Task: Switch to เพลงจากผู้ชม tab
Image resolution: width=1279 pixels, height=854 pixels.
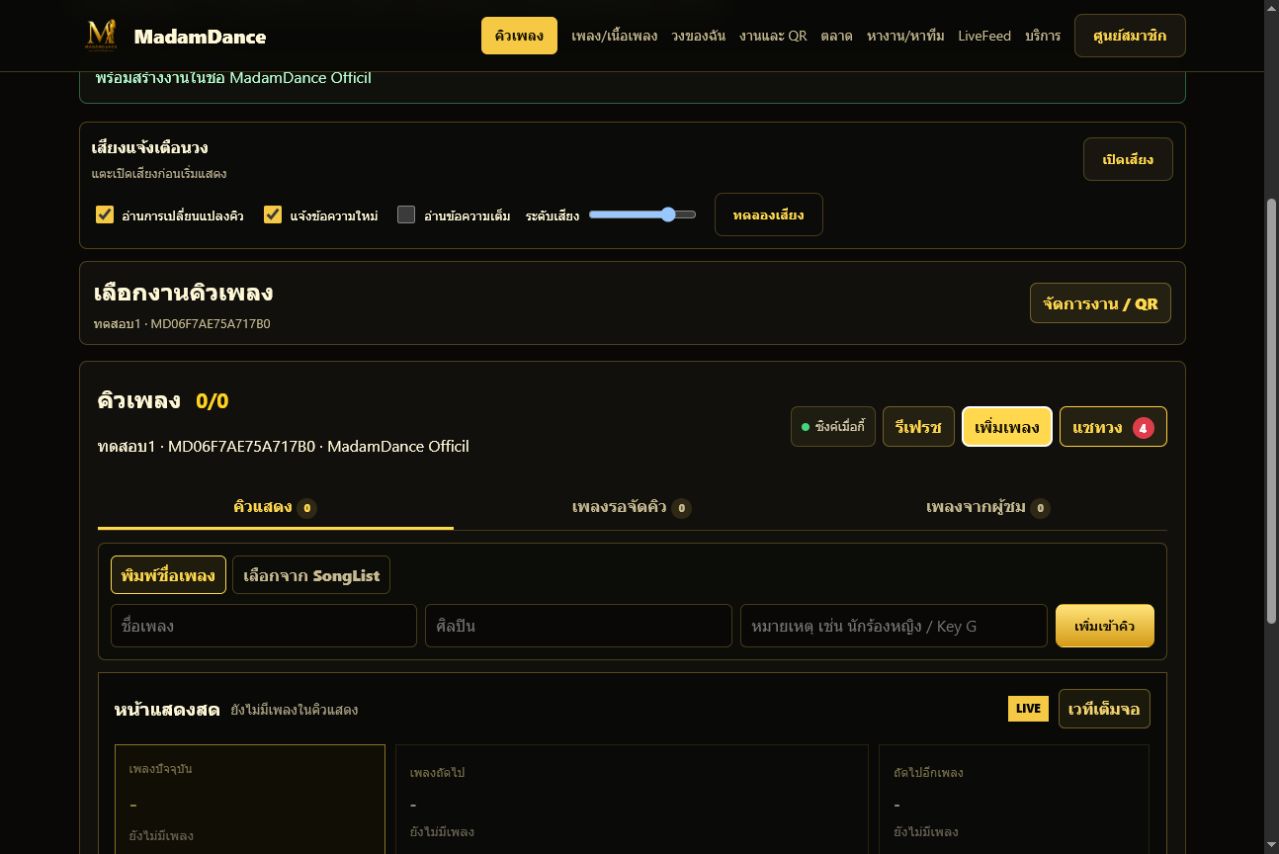Action: click(988, 508)
